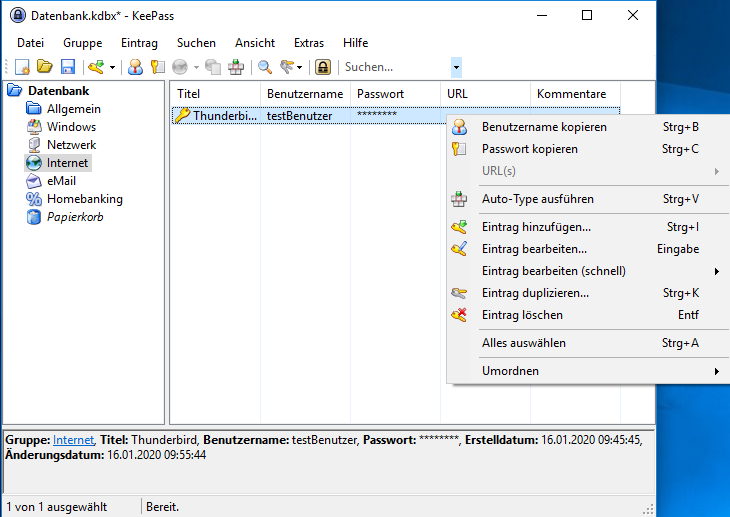Screen dimensions: 730x517
Task: Save the database with floppy icon
Action: click(x=68, y=67)
